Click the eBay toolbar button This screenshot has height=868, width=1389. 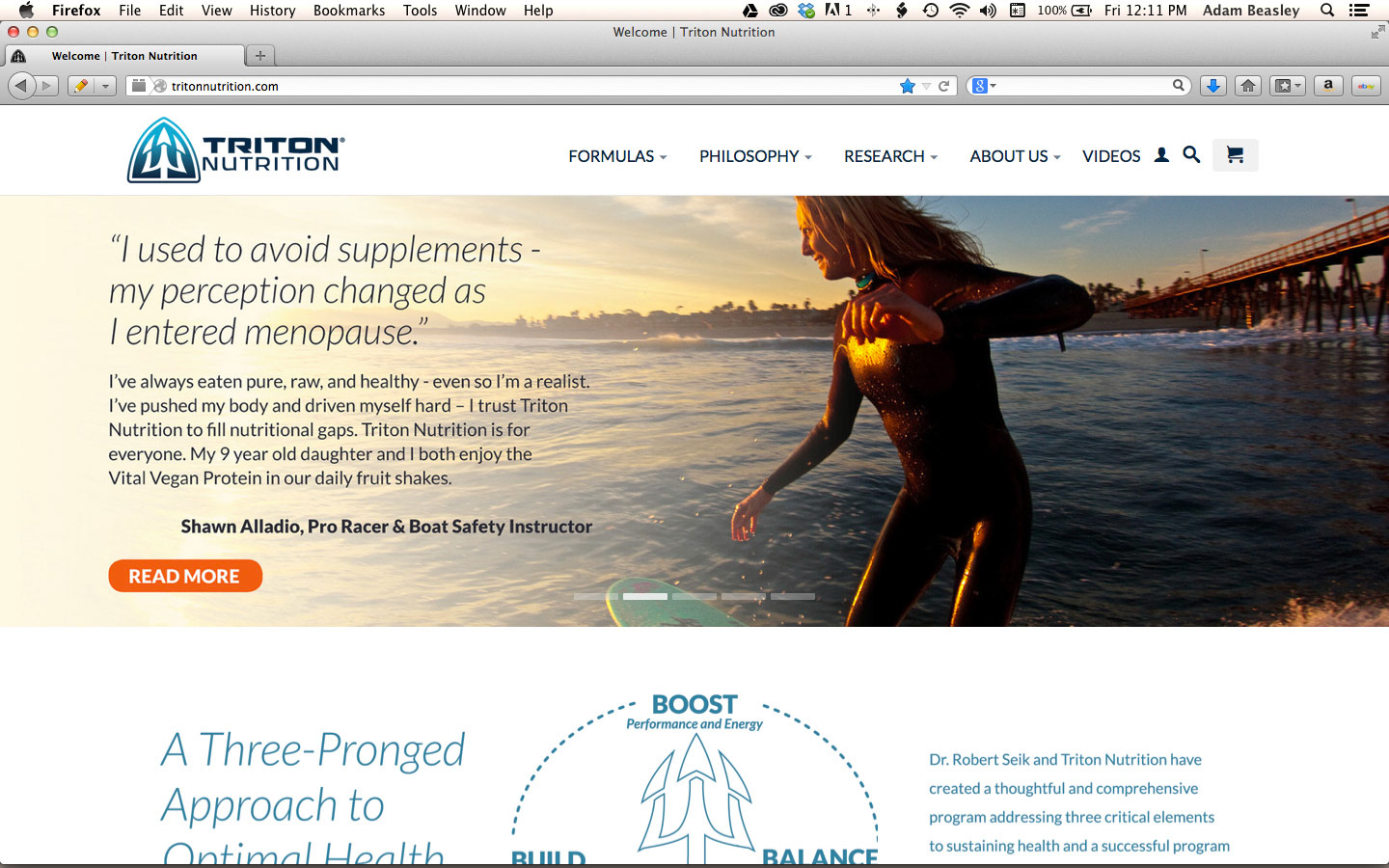1366,86
